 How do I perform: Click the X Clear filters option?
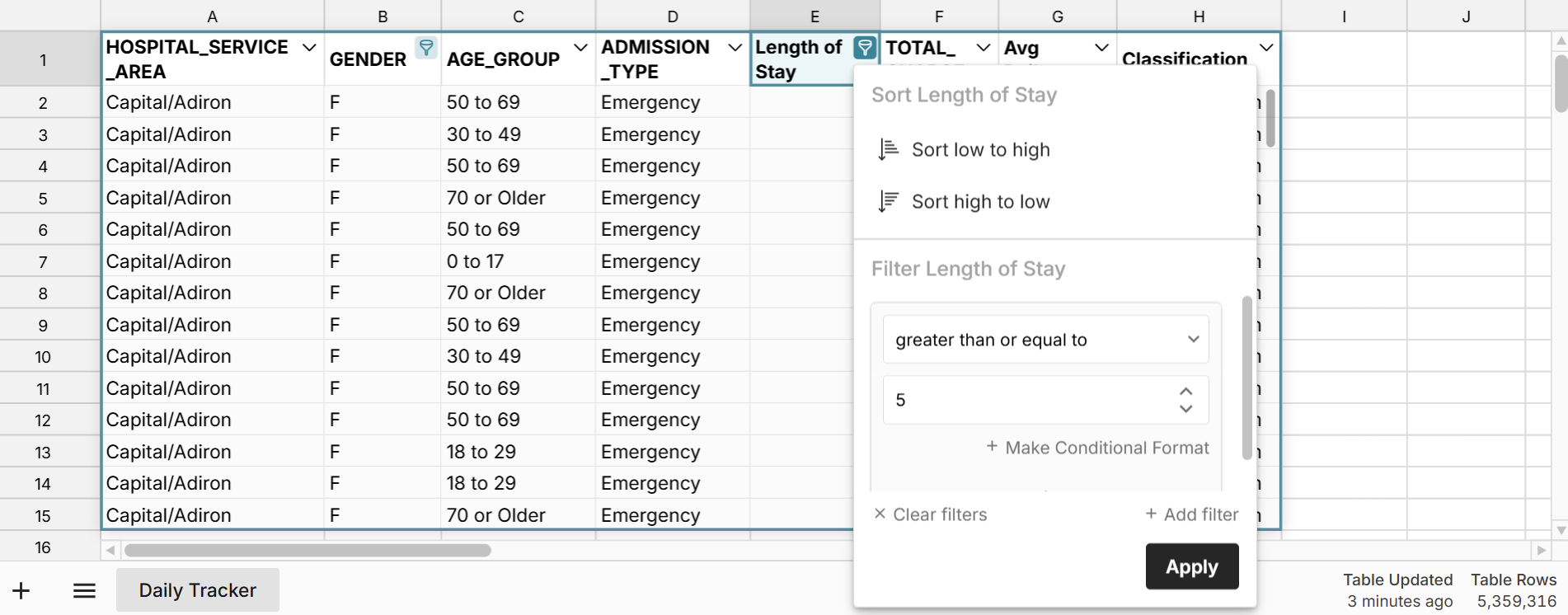coord(930,514)
